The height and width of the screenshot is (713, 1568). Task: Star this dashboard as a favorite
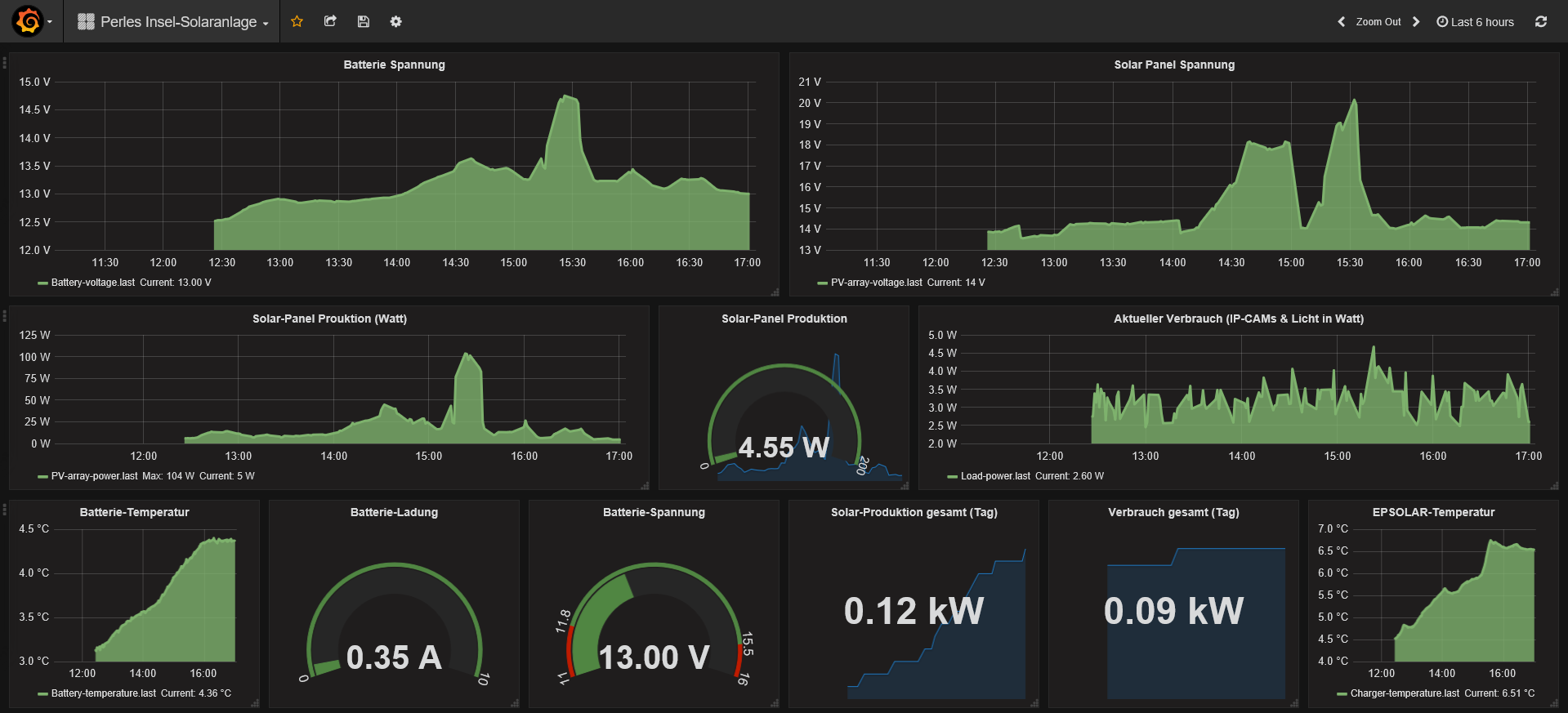pyautogui.click(x=297, y=21)
